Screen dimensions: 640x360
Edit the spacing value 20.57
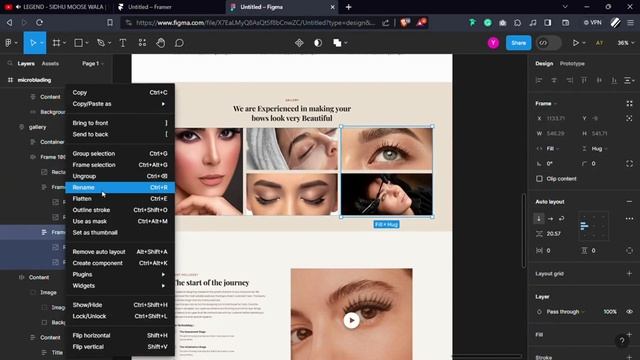point(553,234)
